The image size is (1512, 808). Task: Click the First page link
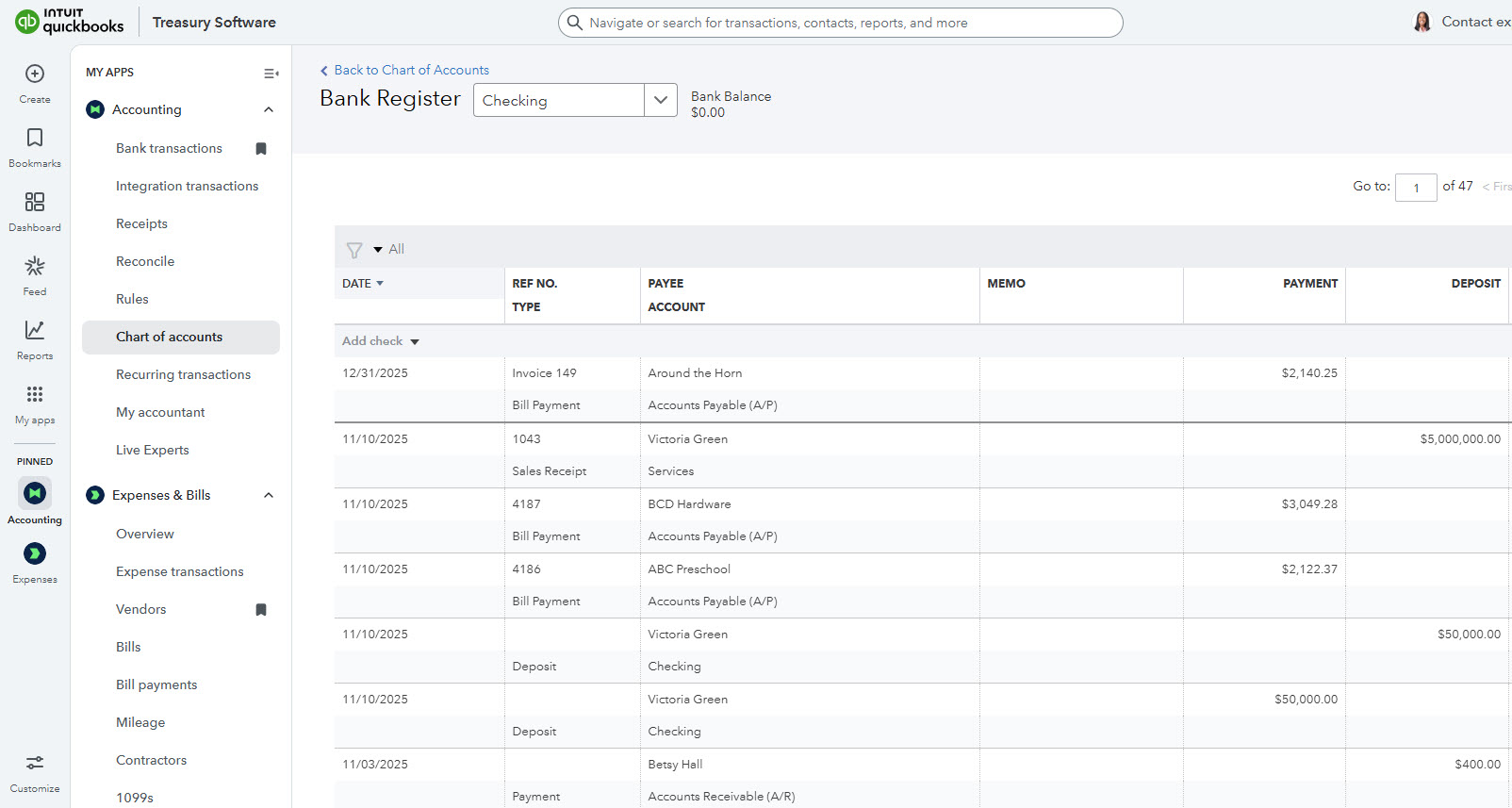1497,187
